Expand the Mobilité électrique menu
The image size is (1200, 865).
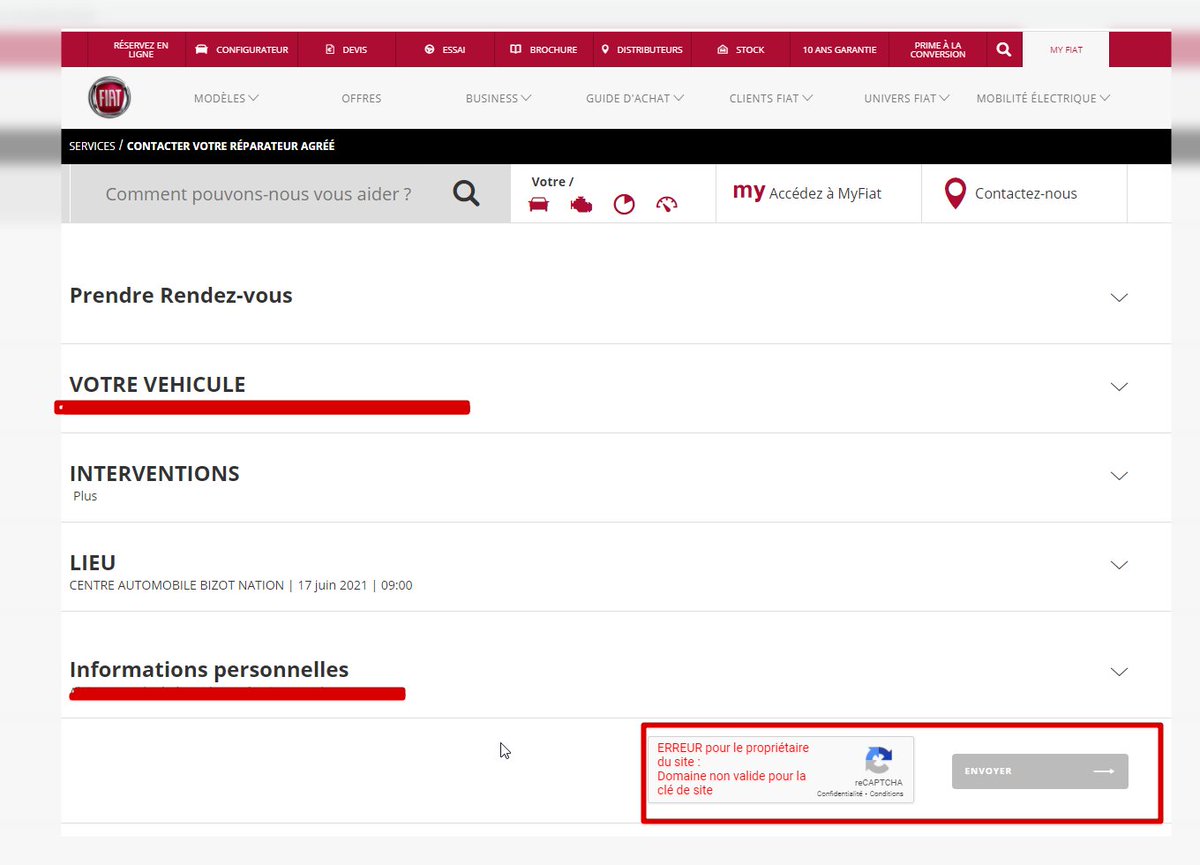[1043, 98]
